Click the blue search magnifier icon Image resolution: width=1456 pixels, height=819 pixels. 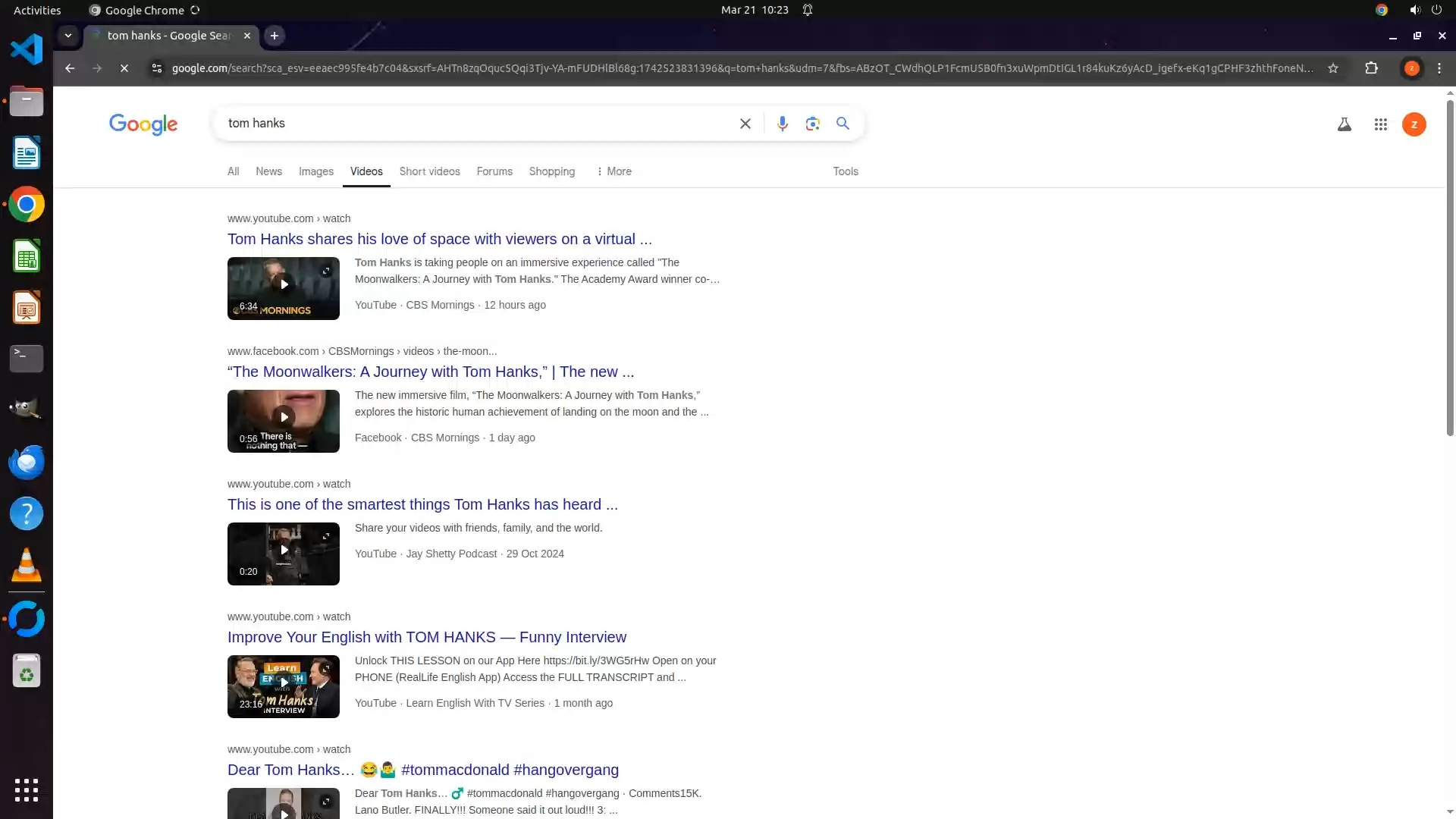(x=843, y=124)
